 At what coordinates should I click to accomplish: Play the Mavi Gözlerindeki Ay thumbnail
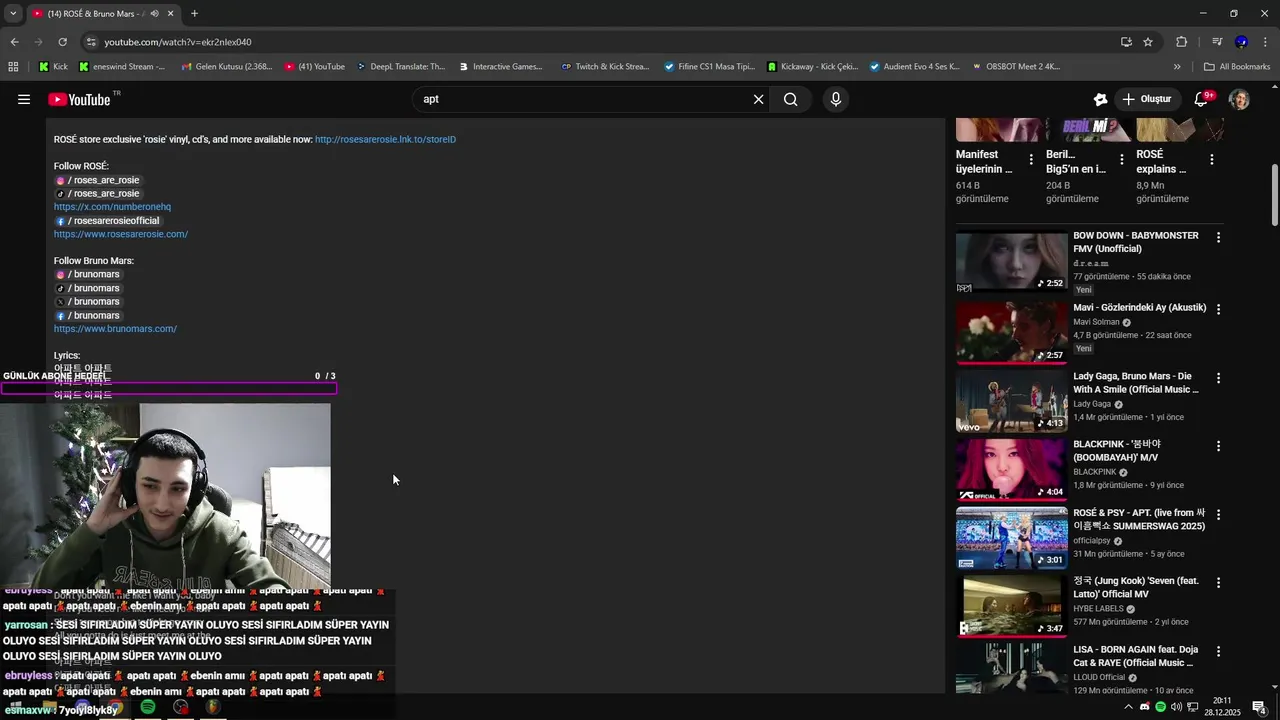(1011, 333)
